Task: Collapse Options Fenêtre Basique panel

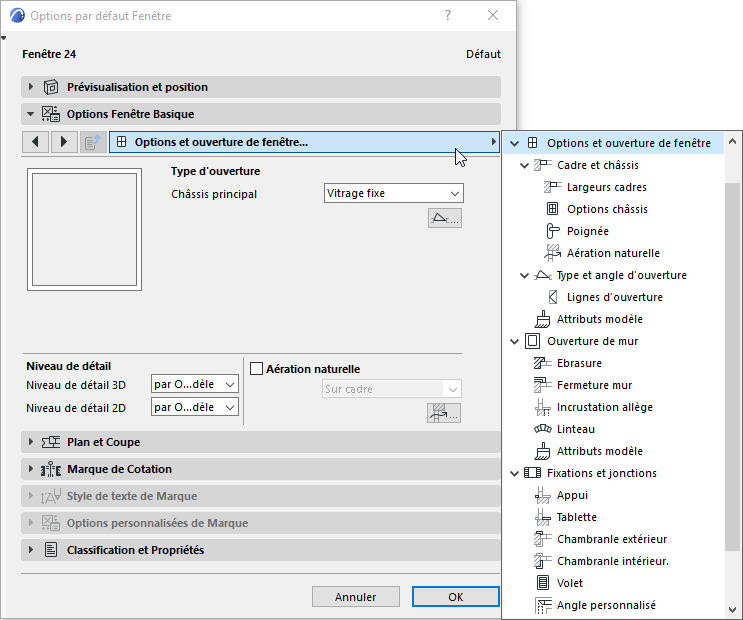Action: point(31,114)
